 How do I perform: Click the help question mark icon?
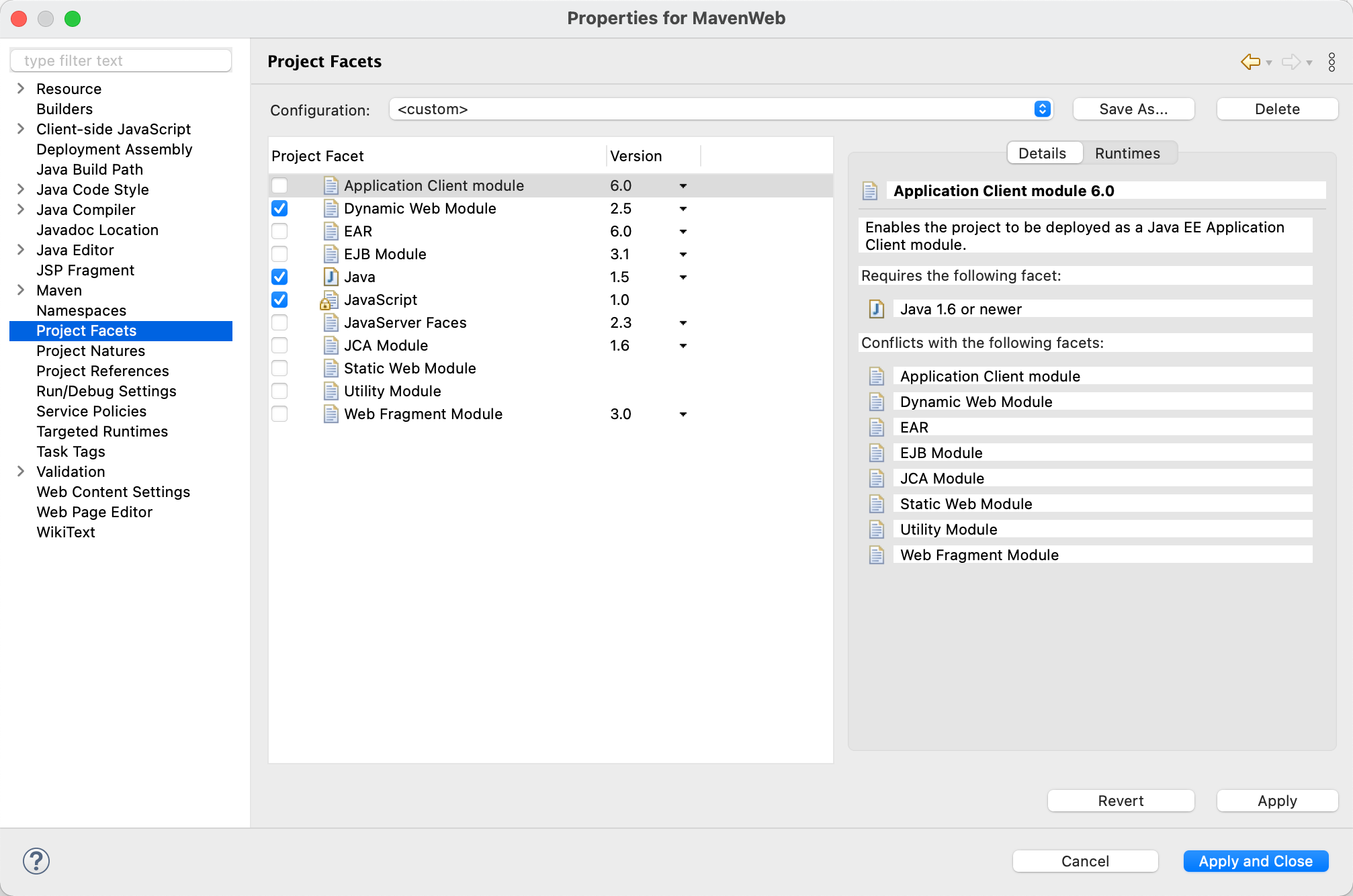[x=36, y=861]
